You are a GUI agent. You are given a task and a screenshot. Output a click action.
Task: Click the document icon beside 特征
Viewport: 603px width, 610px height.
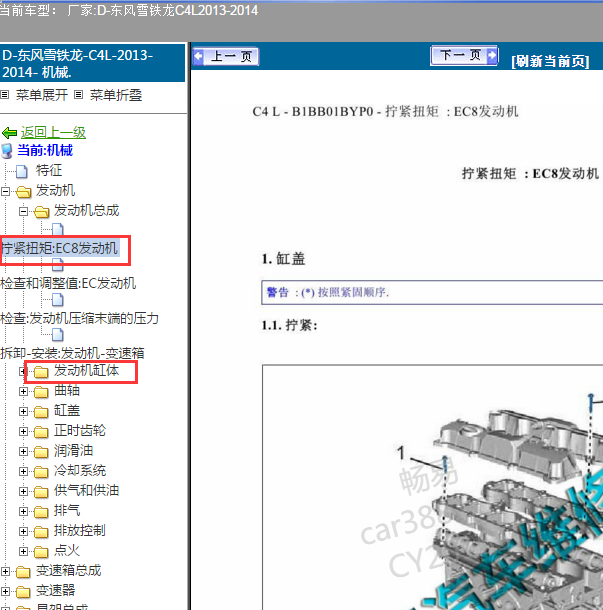coord(22,171)
